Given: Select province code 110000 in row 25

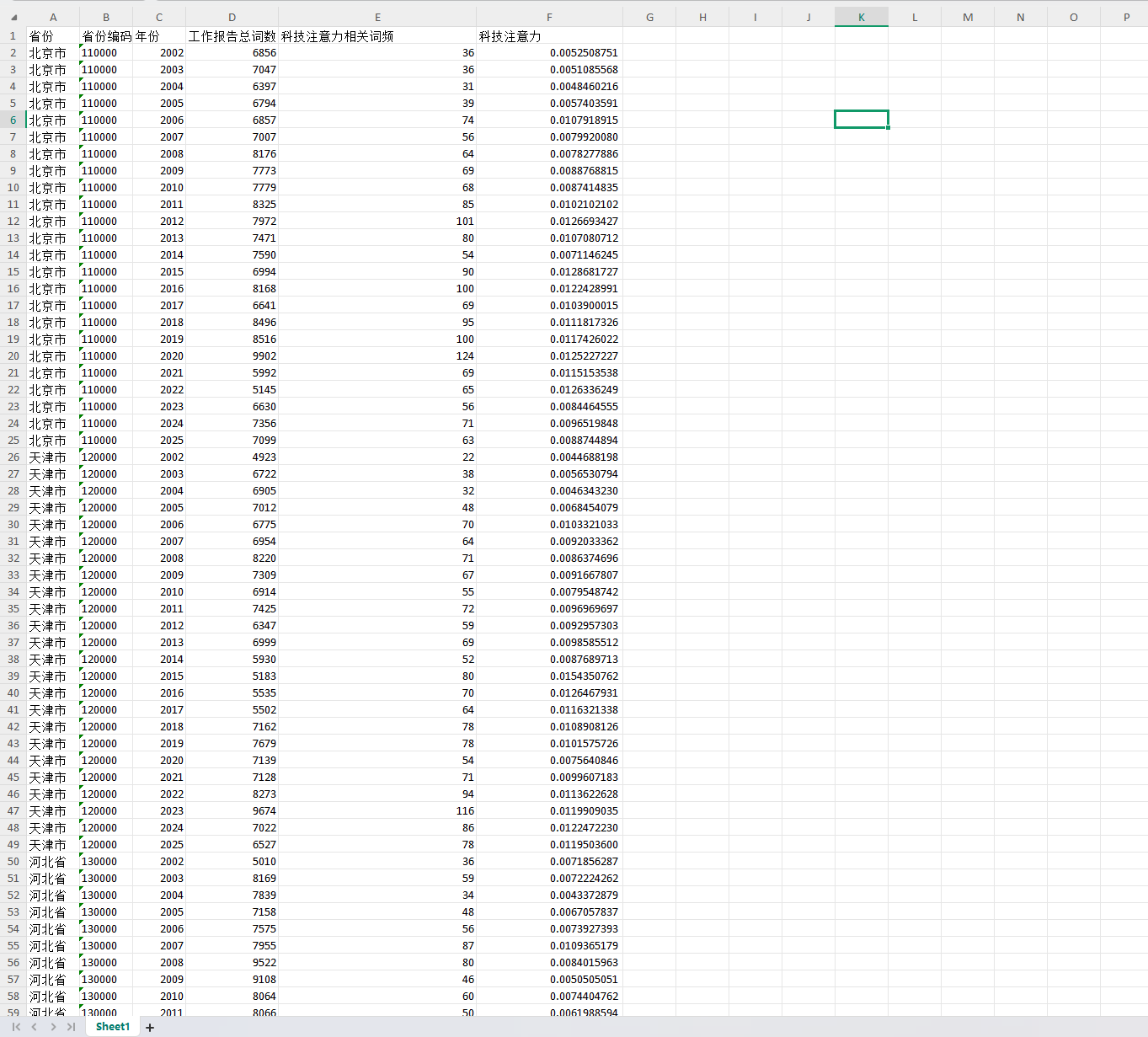Looking at the screenshot, I should coord(106,441).
